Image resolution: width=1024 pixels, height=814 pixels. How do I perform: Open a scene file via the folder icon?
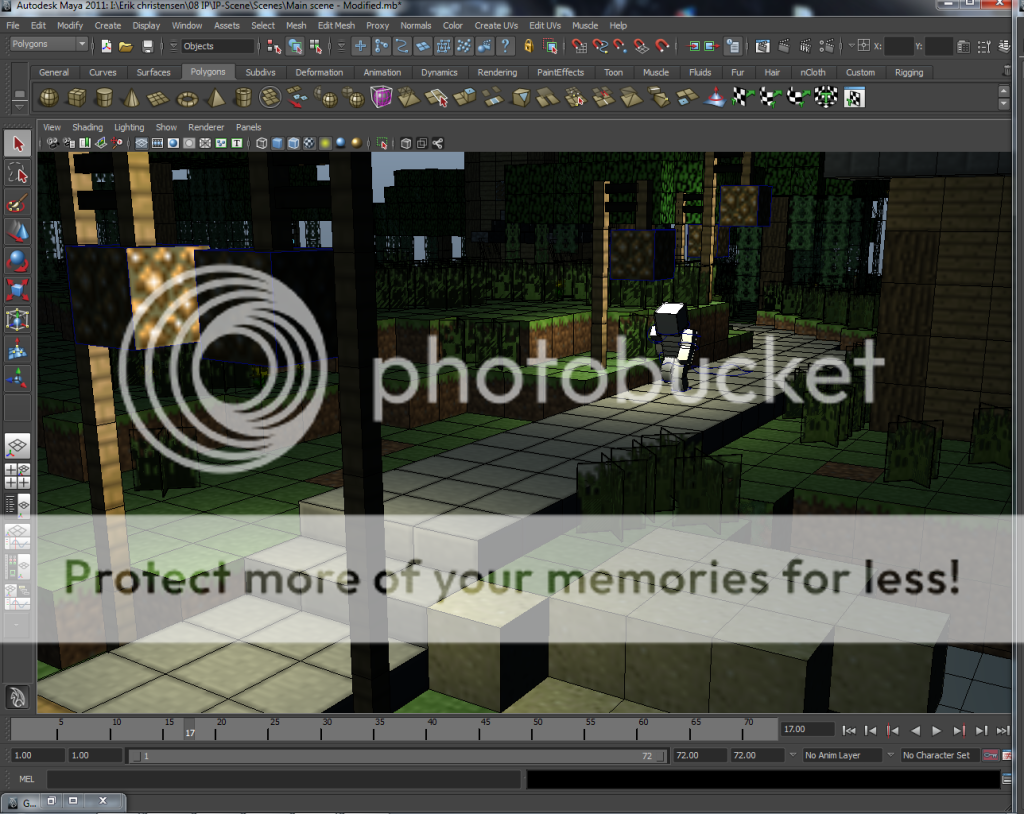pos(127,46)
